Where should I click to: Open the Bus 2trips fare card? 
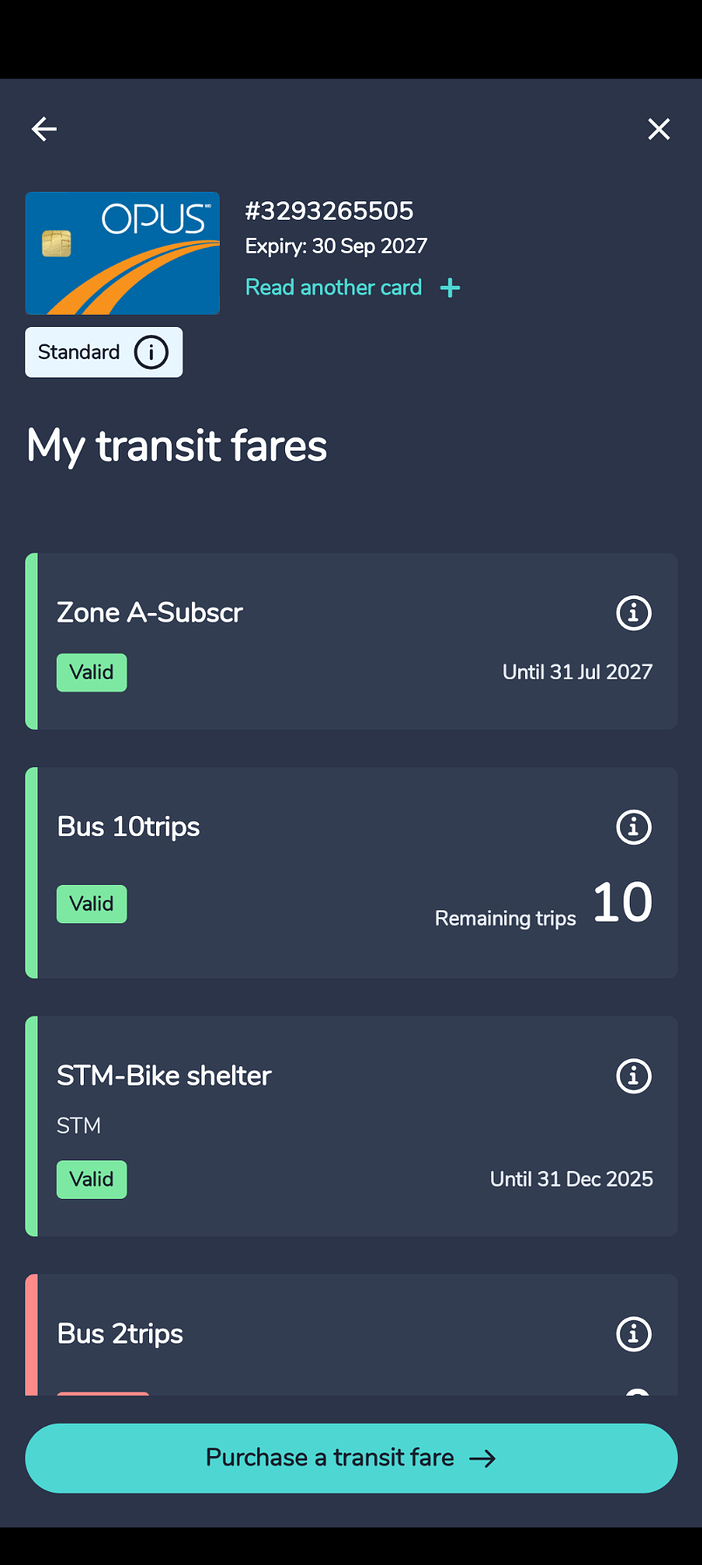(x=351, y=1334)
